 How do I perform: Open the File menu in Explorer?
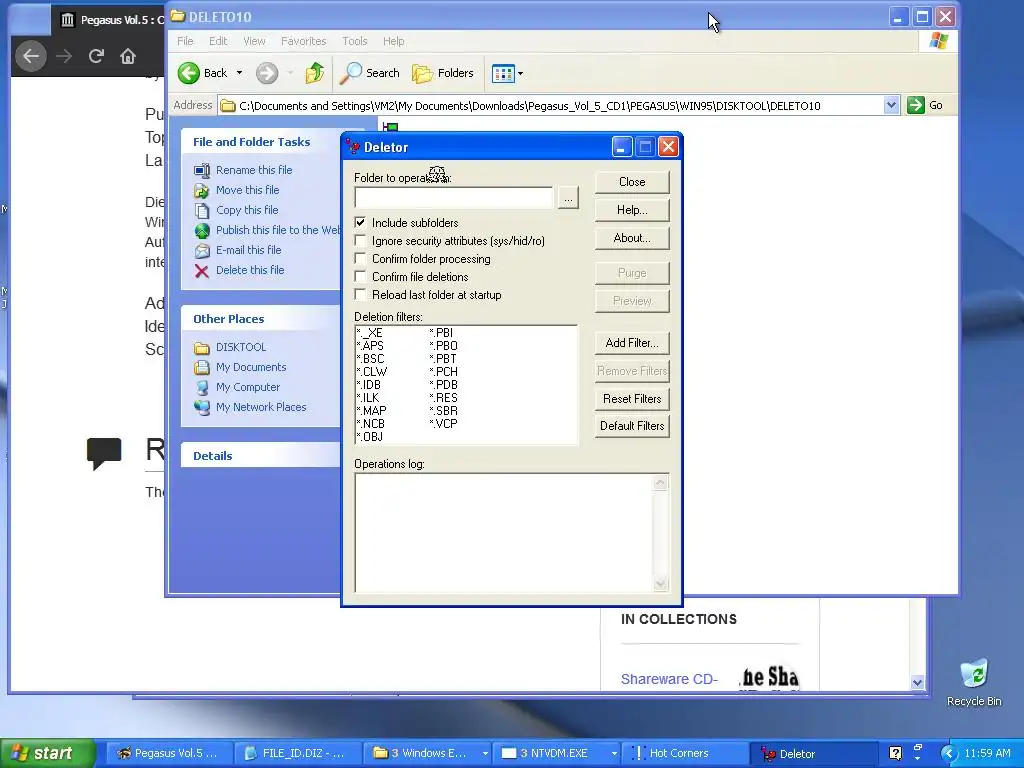coord(185,41)
